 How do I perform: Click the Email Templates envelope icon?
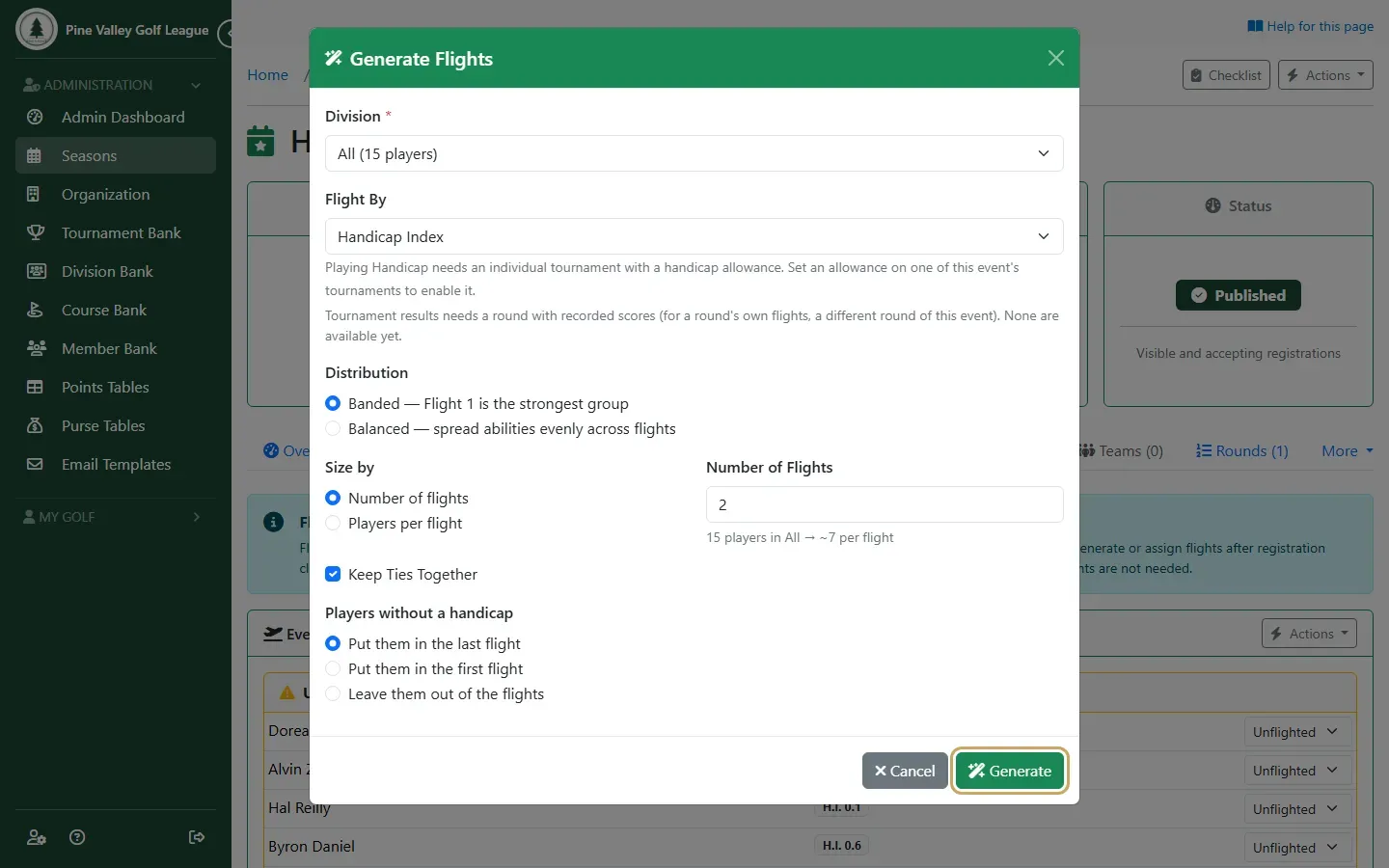(35, 464)
